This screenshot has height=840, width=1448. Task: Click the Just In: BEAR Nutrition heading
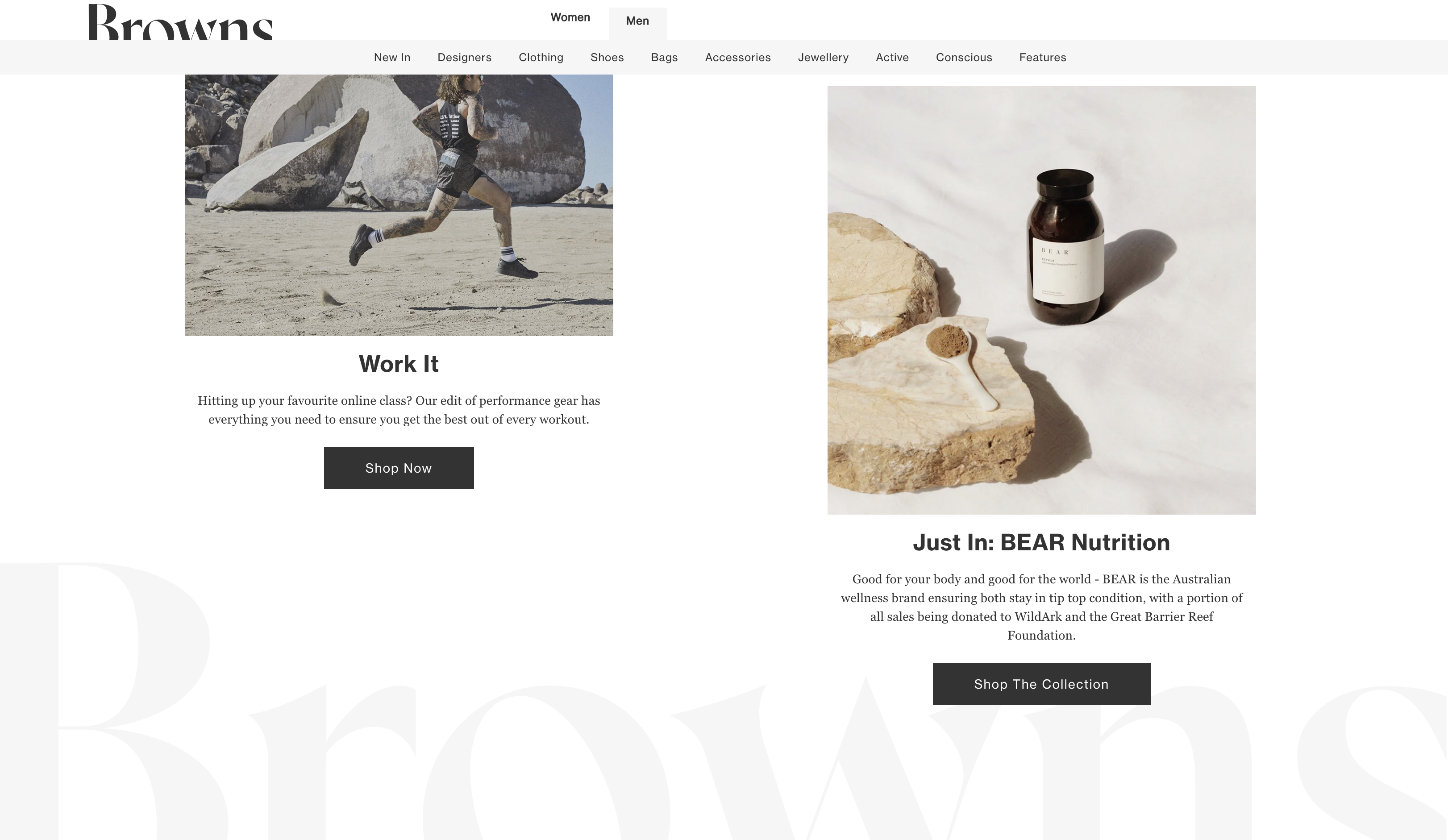(x=1041, y=542)
